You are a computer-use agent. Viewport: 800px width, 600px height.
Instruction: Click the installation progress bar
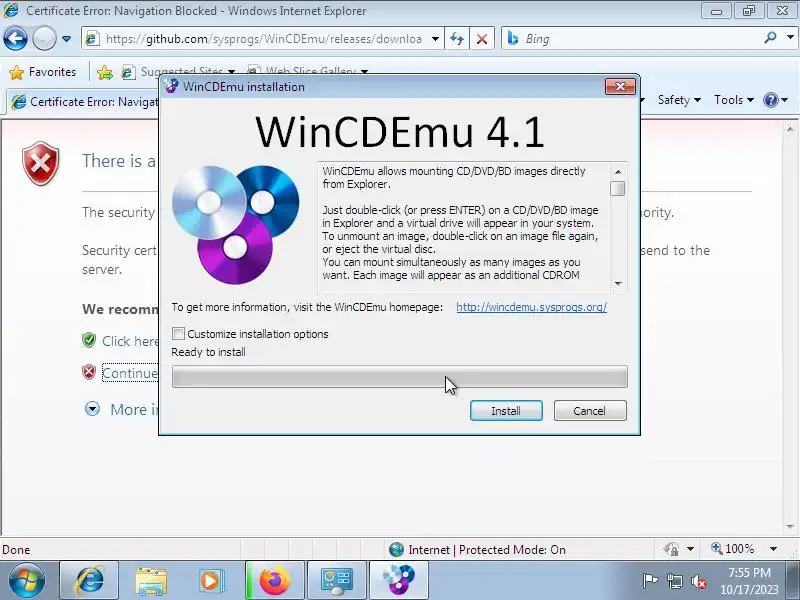click(399, 377)
